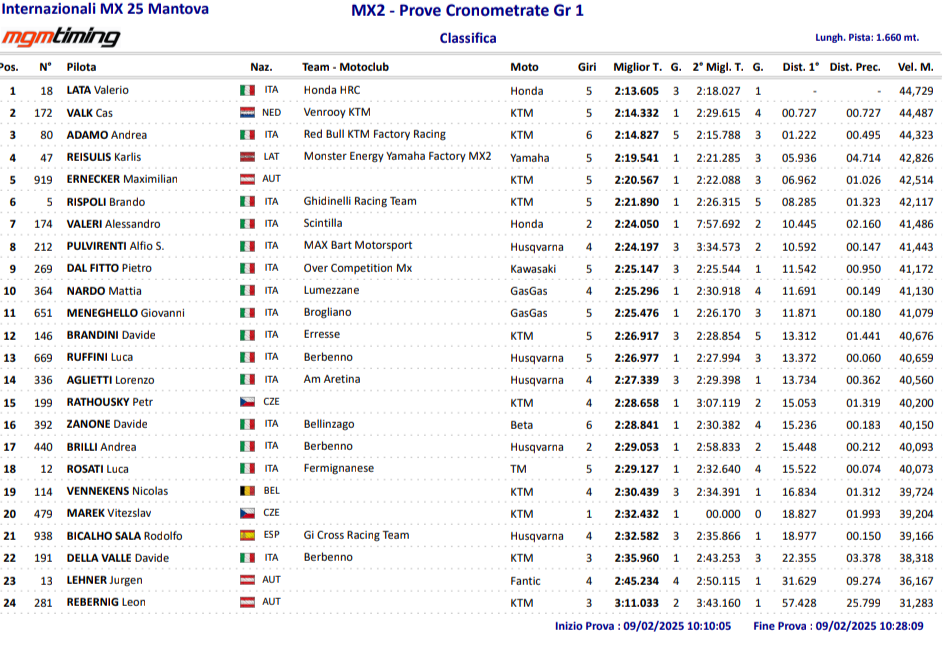Click the Classifica heading
The image size is (946, 650).
pos(467,39)
